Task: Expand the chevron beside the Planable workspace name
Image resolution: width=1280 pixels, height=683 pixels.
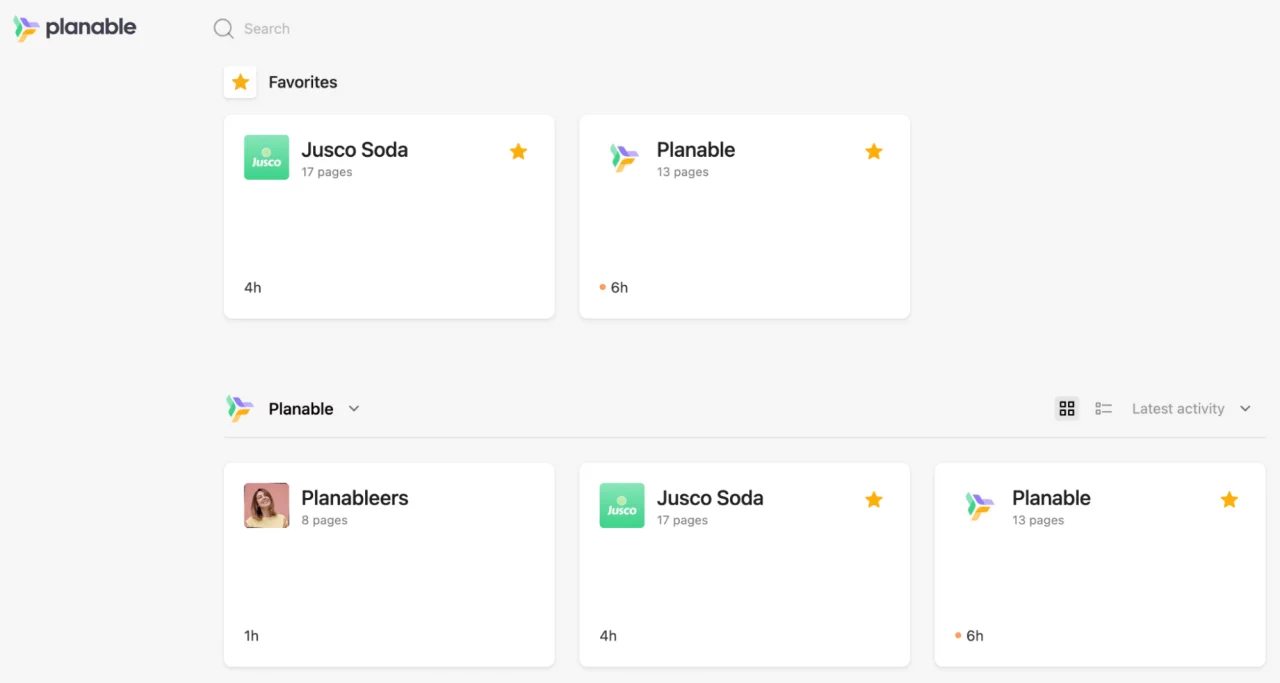Action: click(x=353, y=408)
